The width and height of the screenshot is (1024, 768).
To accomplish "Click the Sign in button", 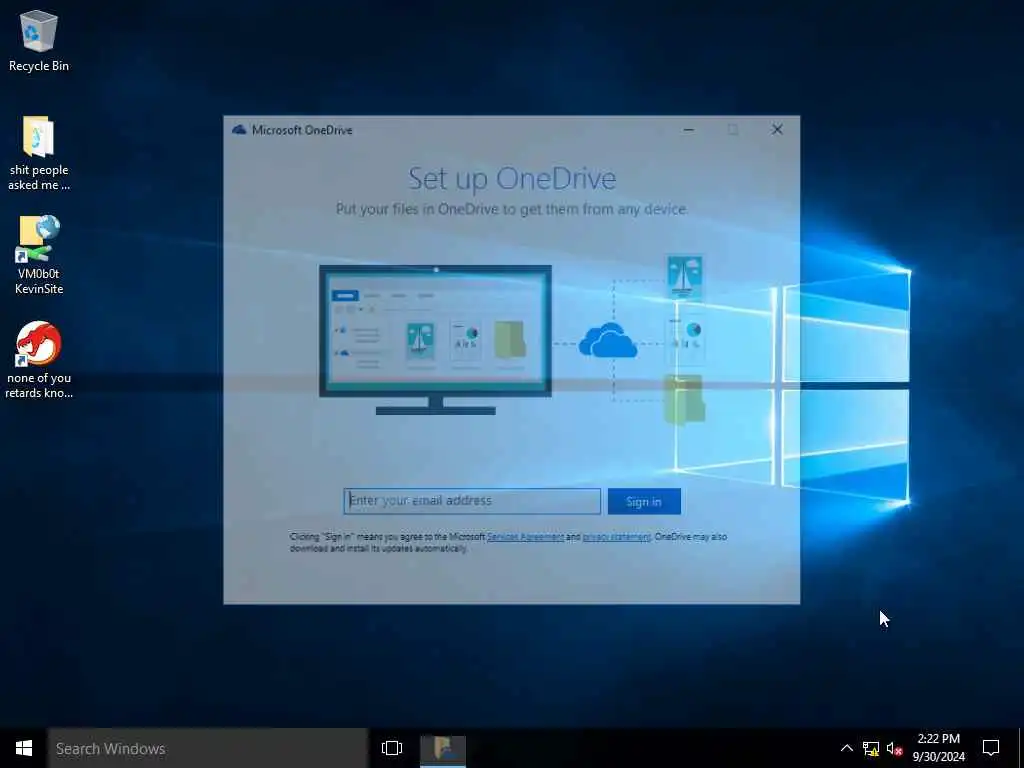I will coord(644,501).
